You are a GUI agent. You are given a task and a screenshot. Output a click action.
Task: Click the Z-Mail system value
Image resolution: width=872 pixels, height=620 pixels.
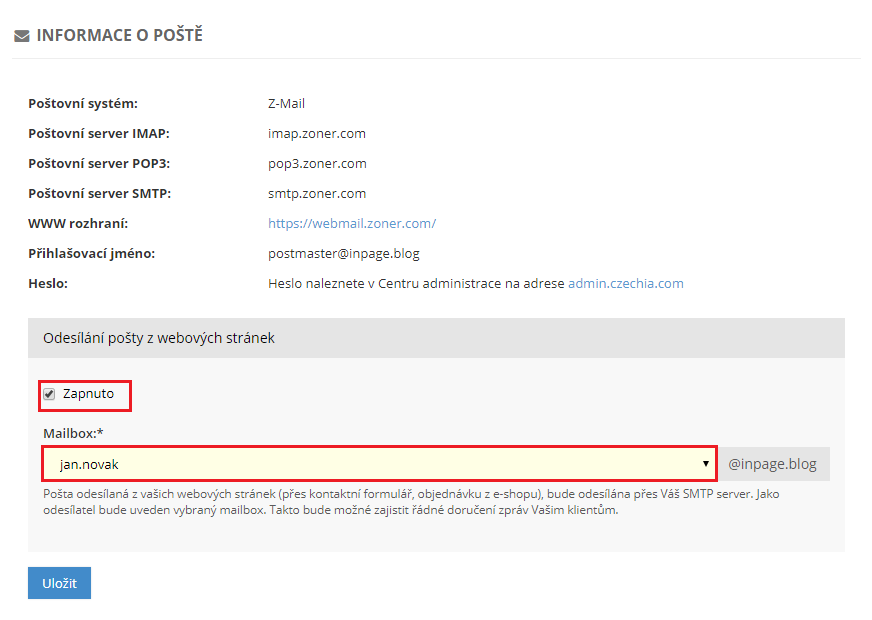pyautogui.click(x=286, y=103)
